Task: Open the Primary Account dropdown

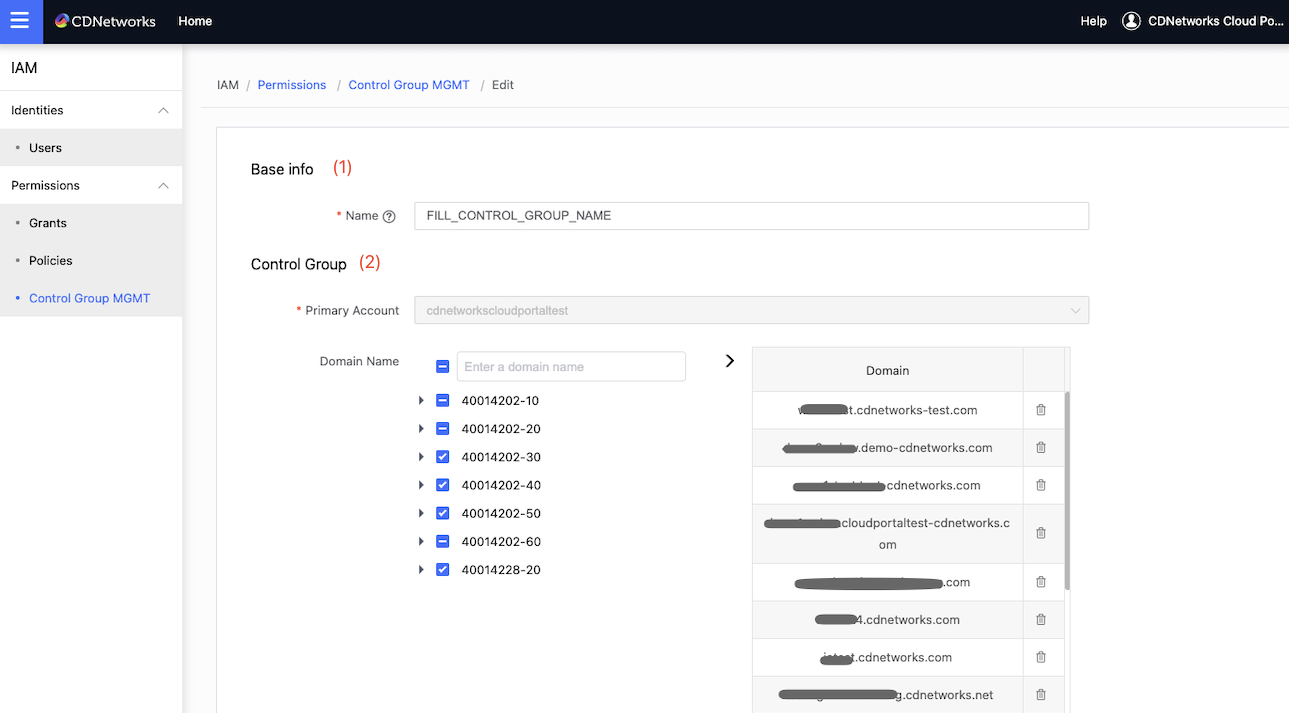Action: [x=751, y=310]
